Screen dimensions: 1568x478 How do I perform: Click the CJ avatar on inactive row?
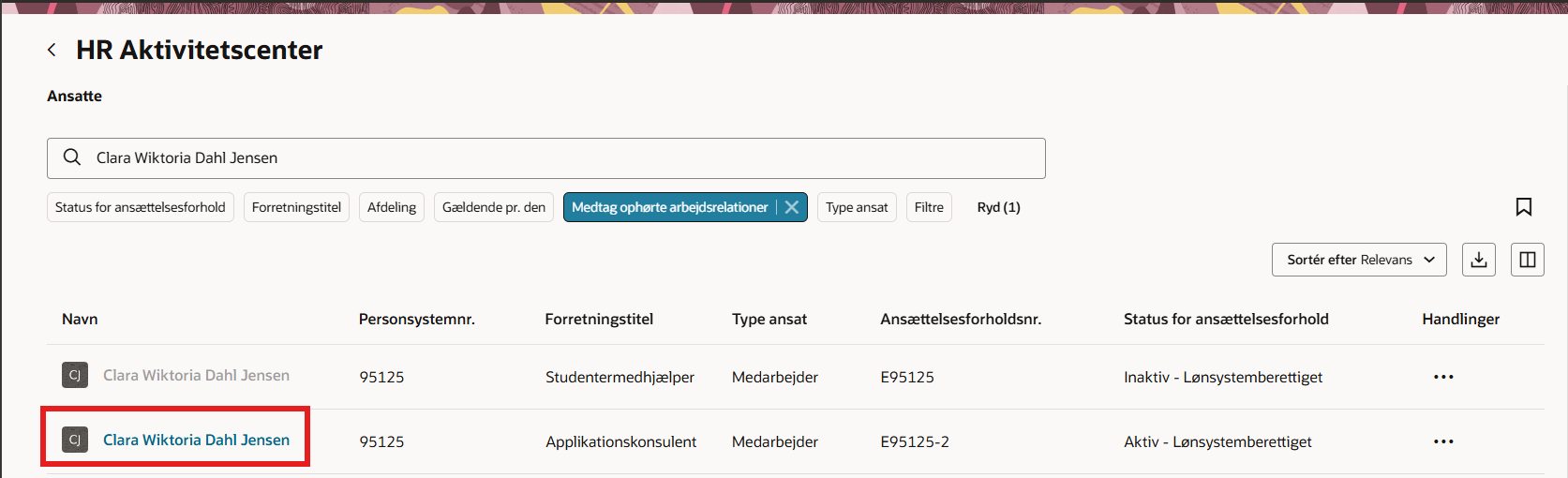click(75, 375)
